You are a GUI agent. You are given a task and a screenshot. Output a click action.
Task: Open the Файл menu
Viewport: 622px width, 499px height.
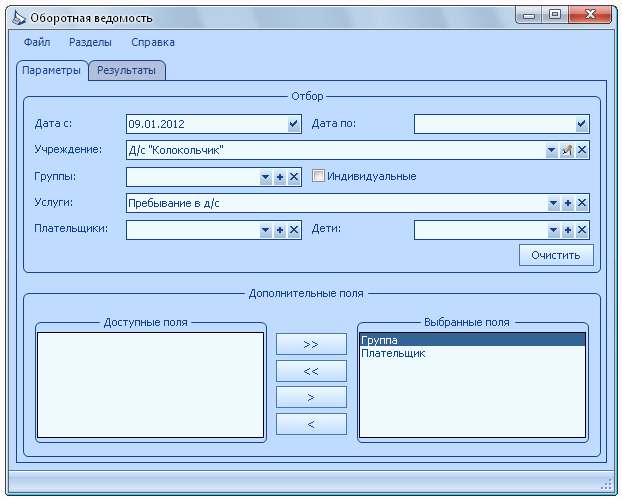pos(37,42)
